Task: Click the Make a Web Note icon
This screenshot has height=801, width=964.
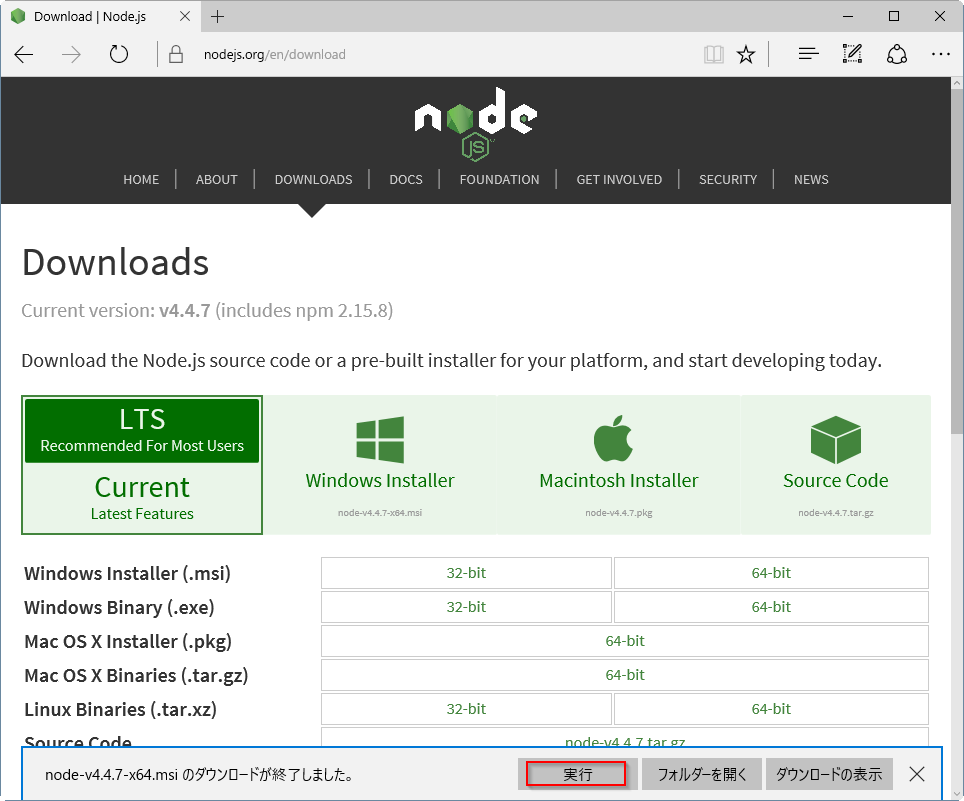Action: tap(852, 55)
